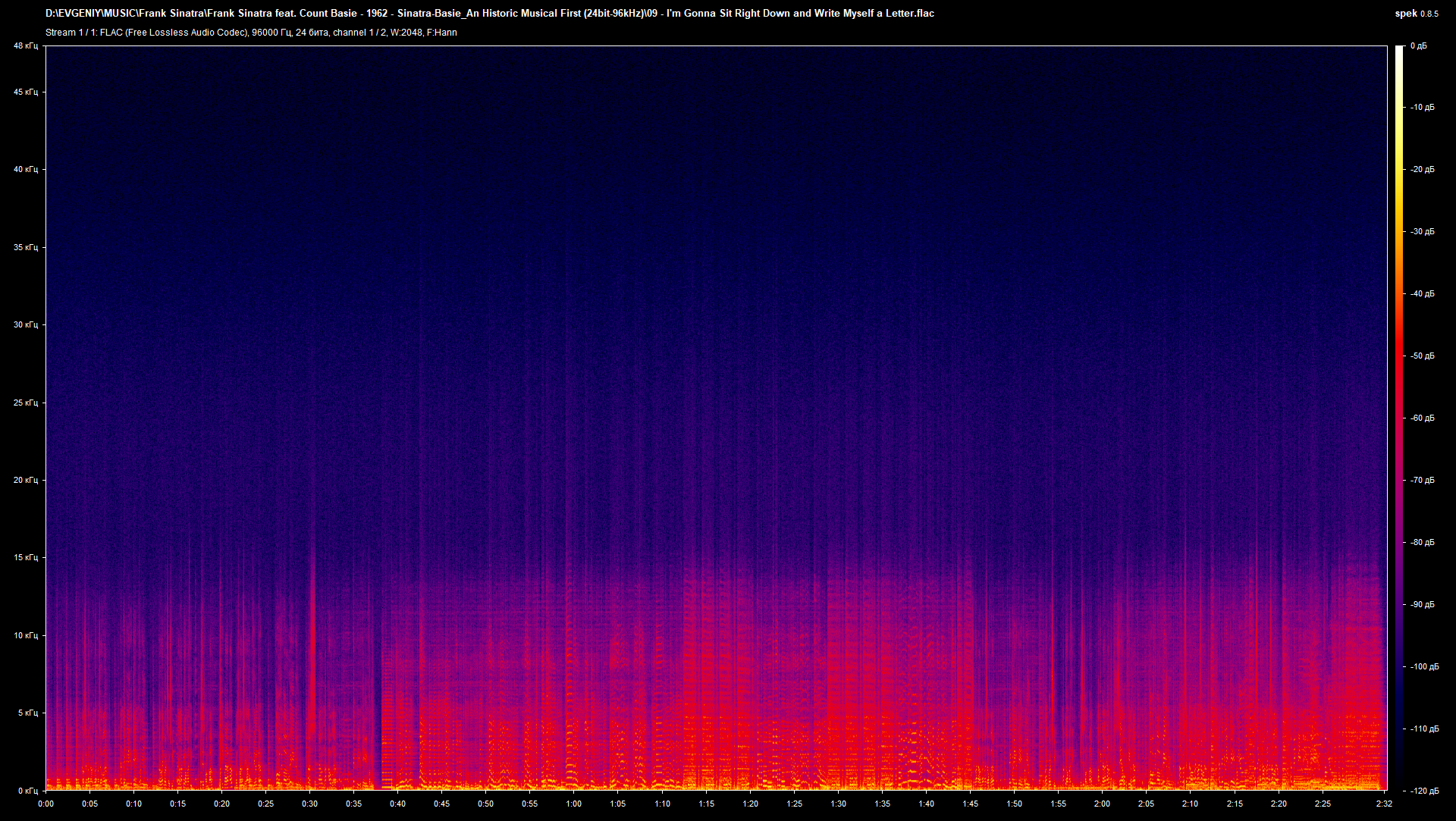
Task: Click the -90 дБ level label
Action: (1422, 604)
